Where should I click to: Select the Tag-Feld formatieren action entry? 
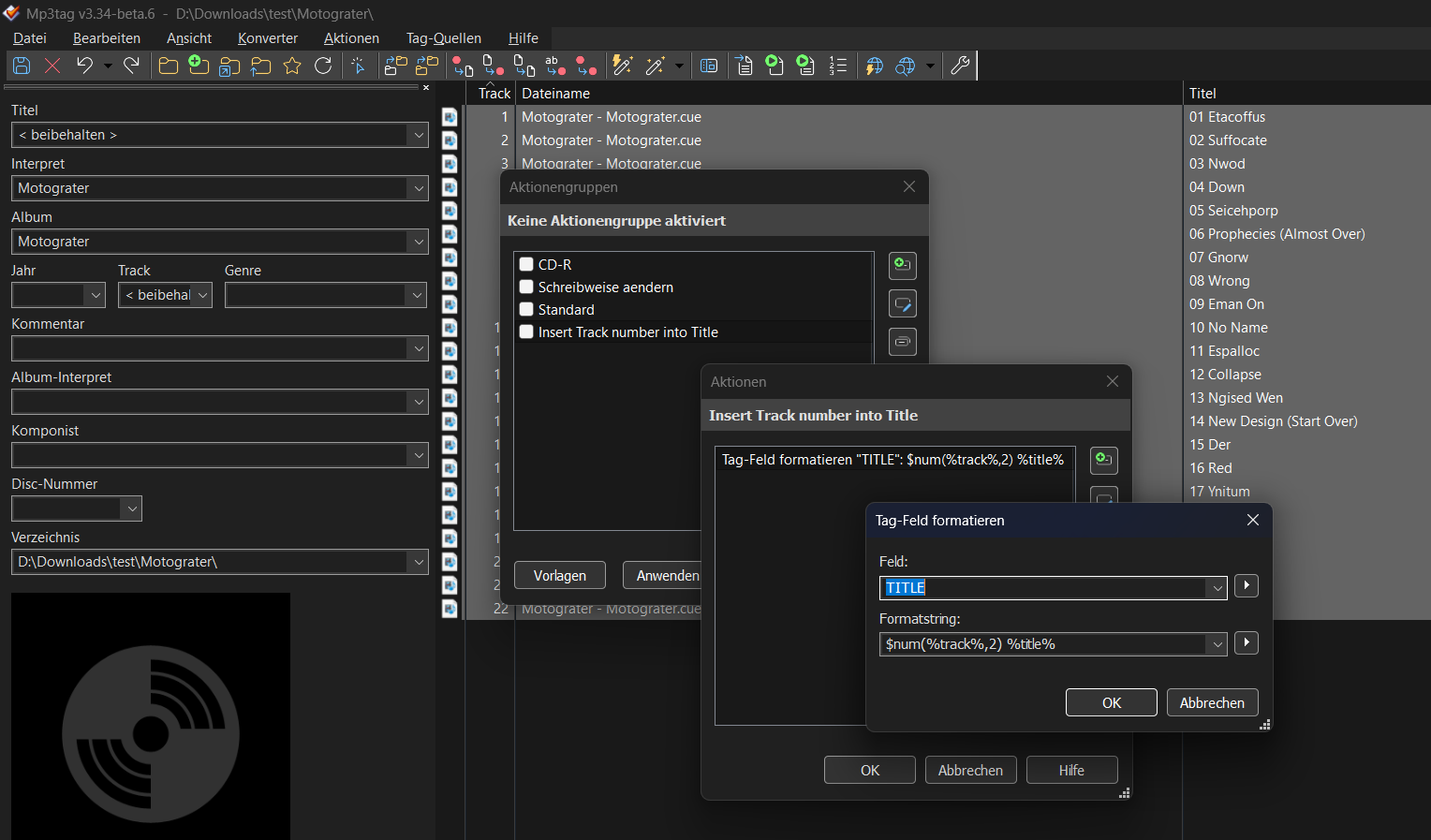(893, 460)
